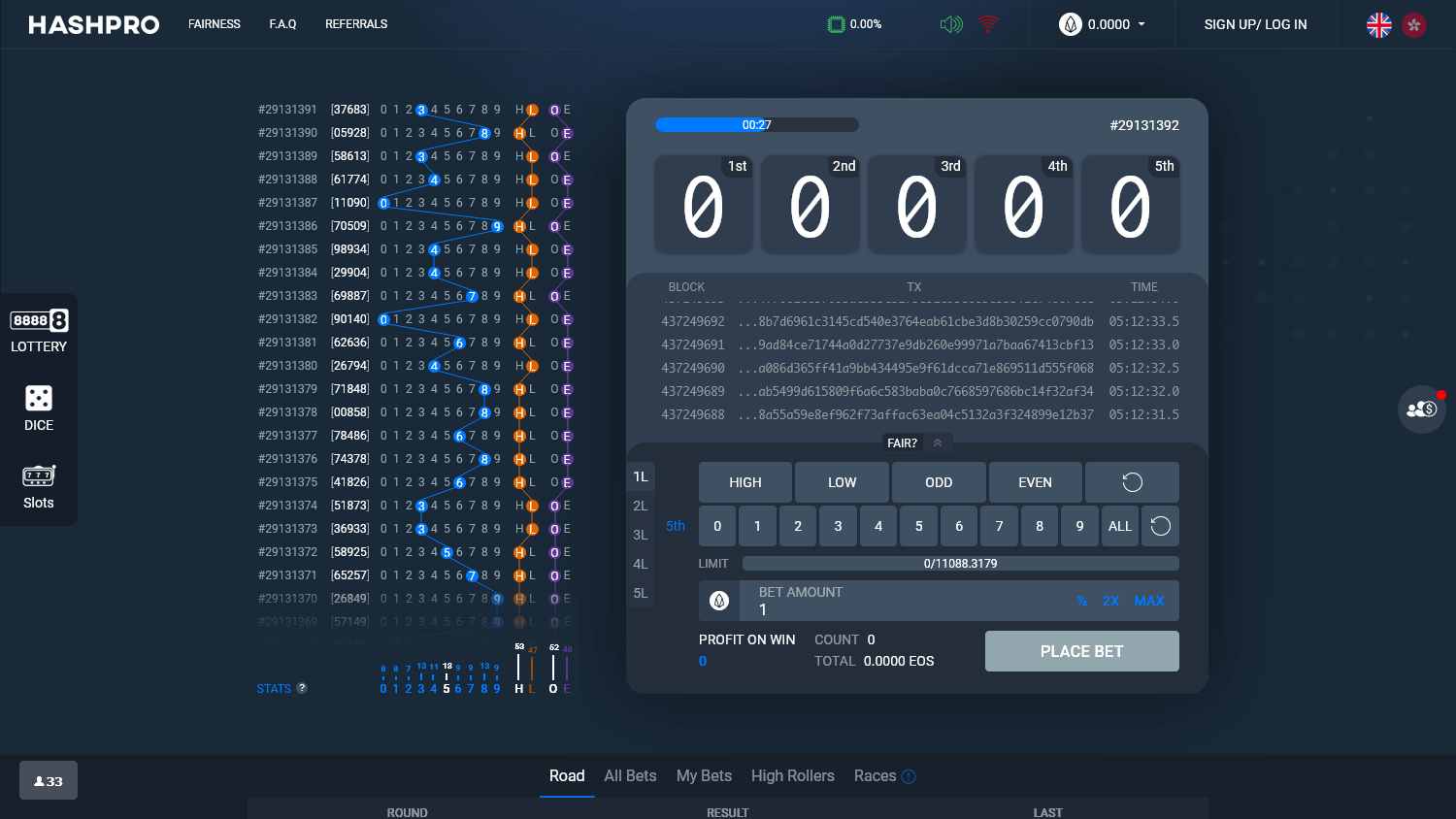Switch to the High Rollers tab
This screenshot has width=1456, height=819.
(x=793, y=776)
